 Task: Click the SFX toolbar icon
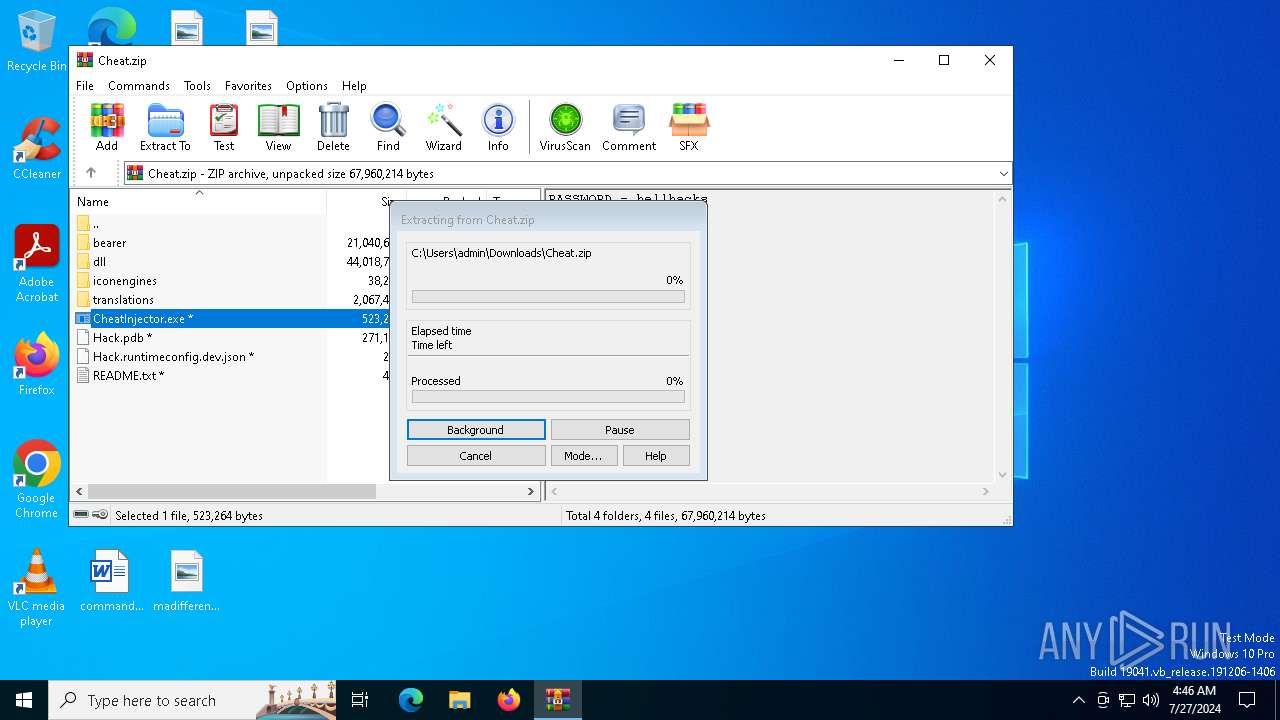(689, 127)
